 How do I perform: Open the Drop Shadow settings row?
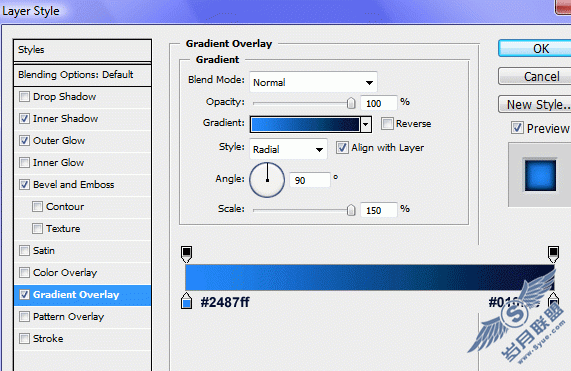(82, 97)
